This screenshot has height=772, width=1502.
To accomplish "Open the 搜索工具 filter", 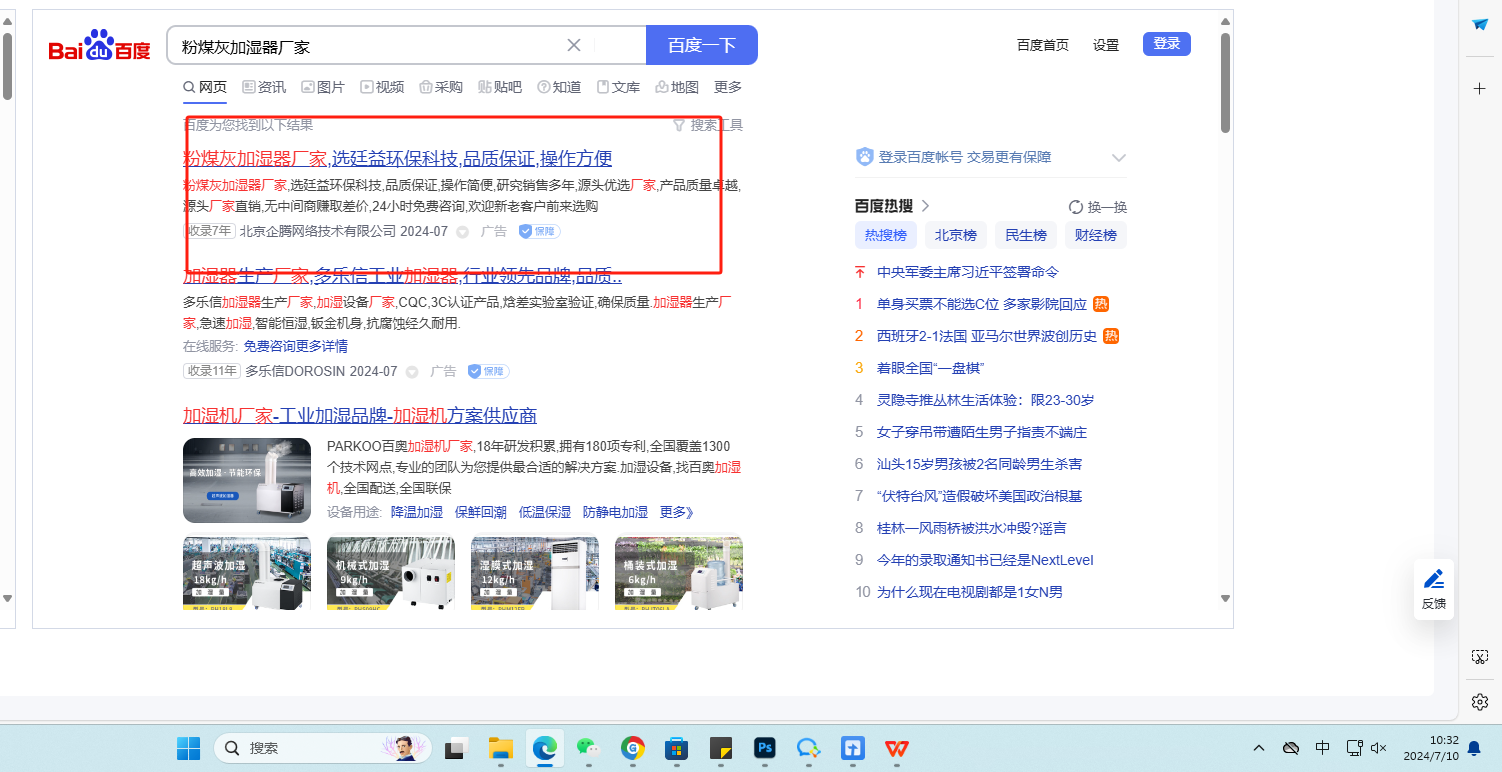I will click(x=708, y=125).
